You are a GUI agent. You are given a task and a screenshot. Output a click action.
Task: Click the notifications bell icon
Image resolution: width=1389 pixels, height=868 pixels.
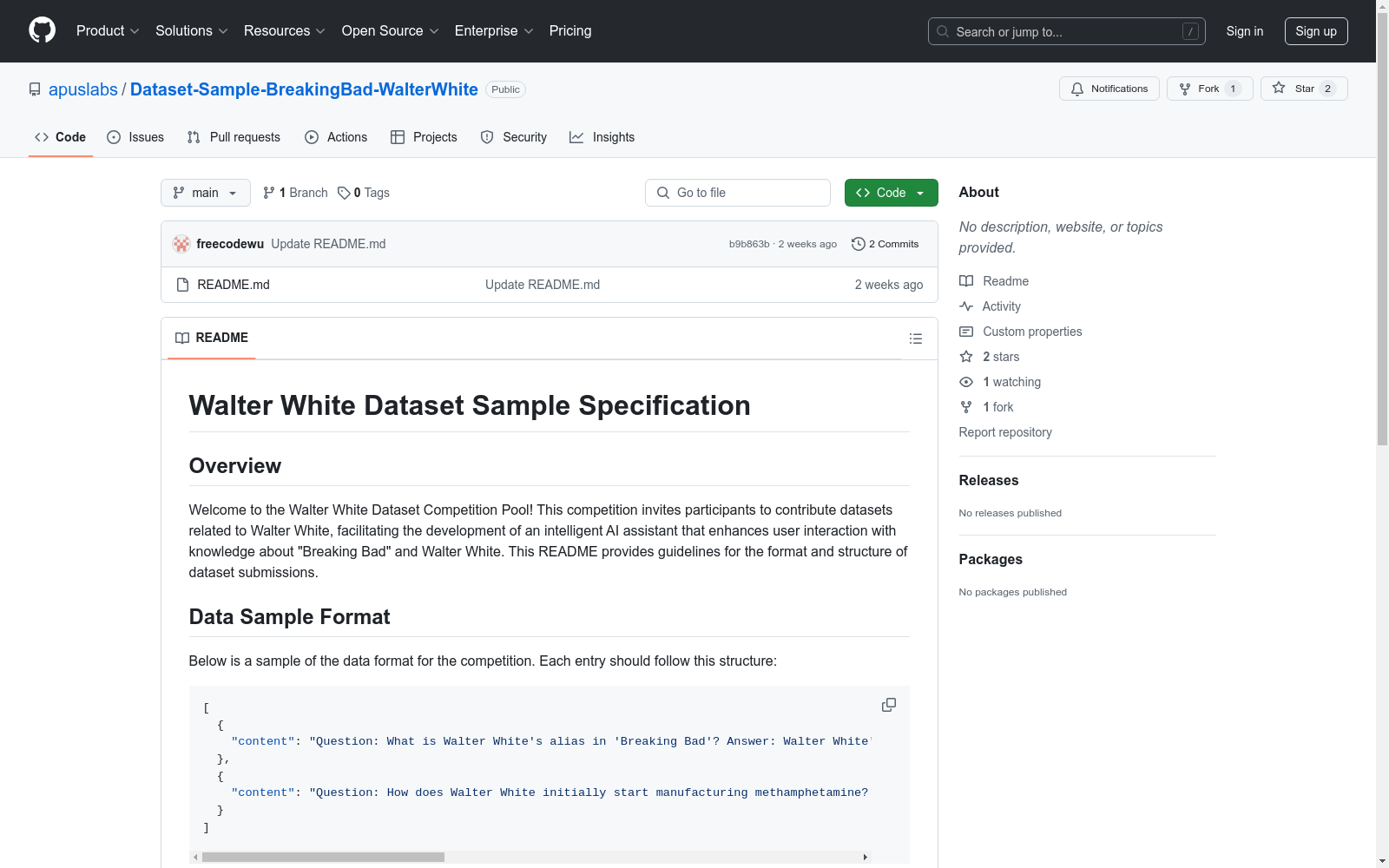pyautogui.click(x=1077, y=89)
